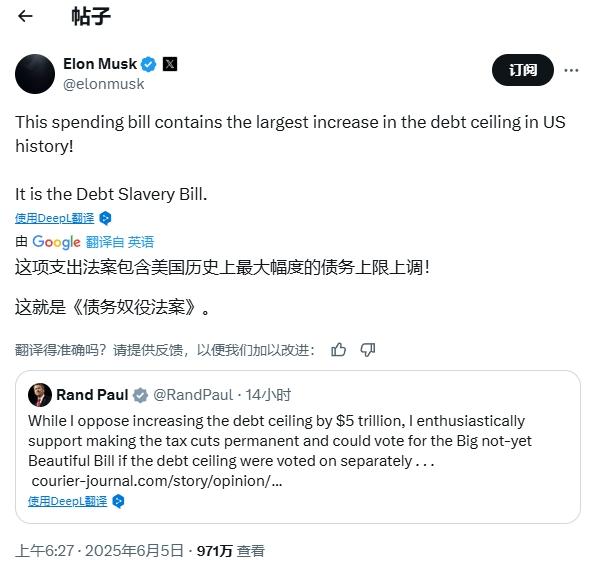Click the 971万 查看 view count
This screenshot has height=572, width=590.
tap(231, 551)
